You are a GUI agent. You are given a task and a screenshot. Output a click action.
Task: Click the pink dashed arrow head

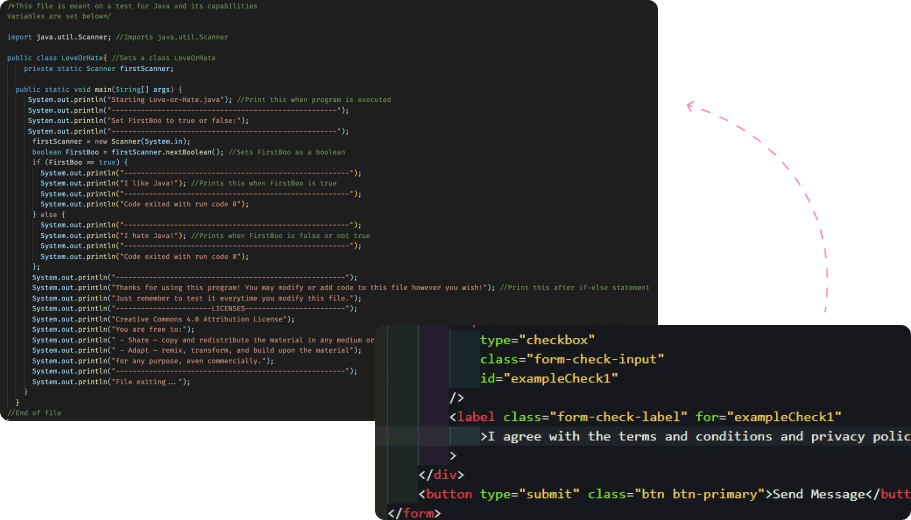tap(691, 105)
